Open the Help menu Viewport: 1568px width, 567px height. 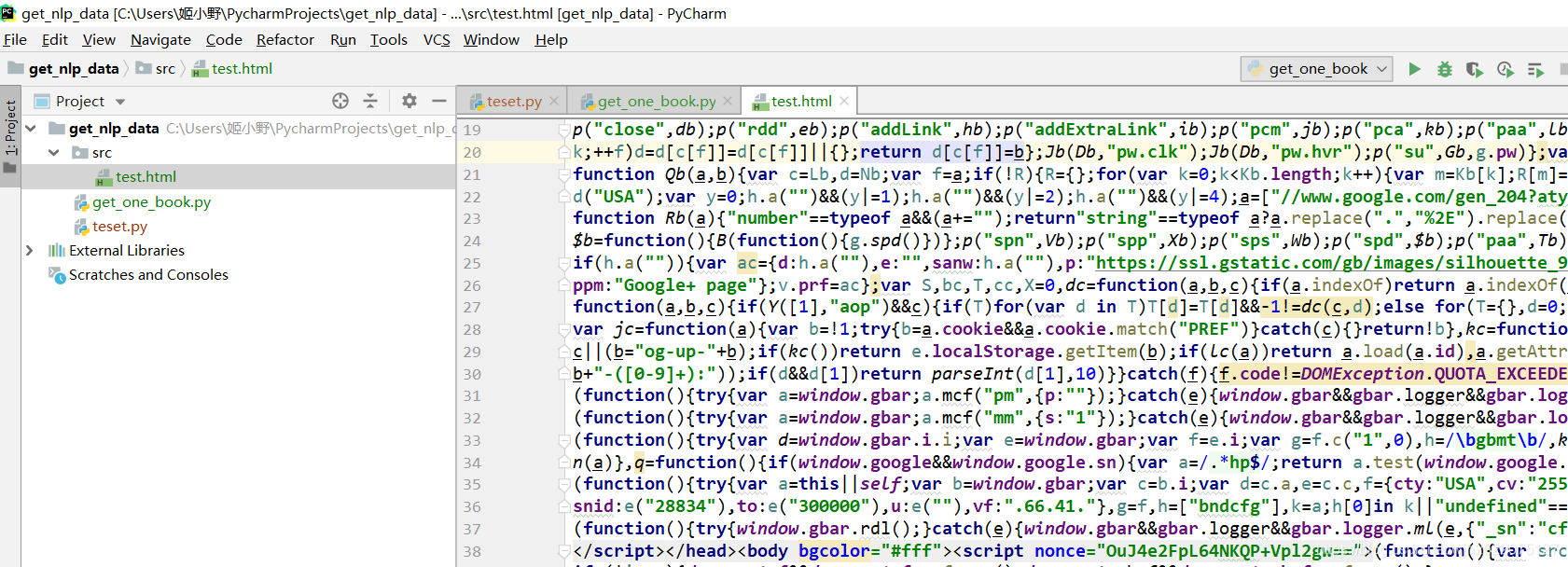551,40
